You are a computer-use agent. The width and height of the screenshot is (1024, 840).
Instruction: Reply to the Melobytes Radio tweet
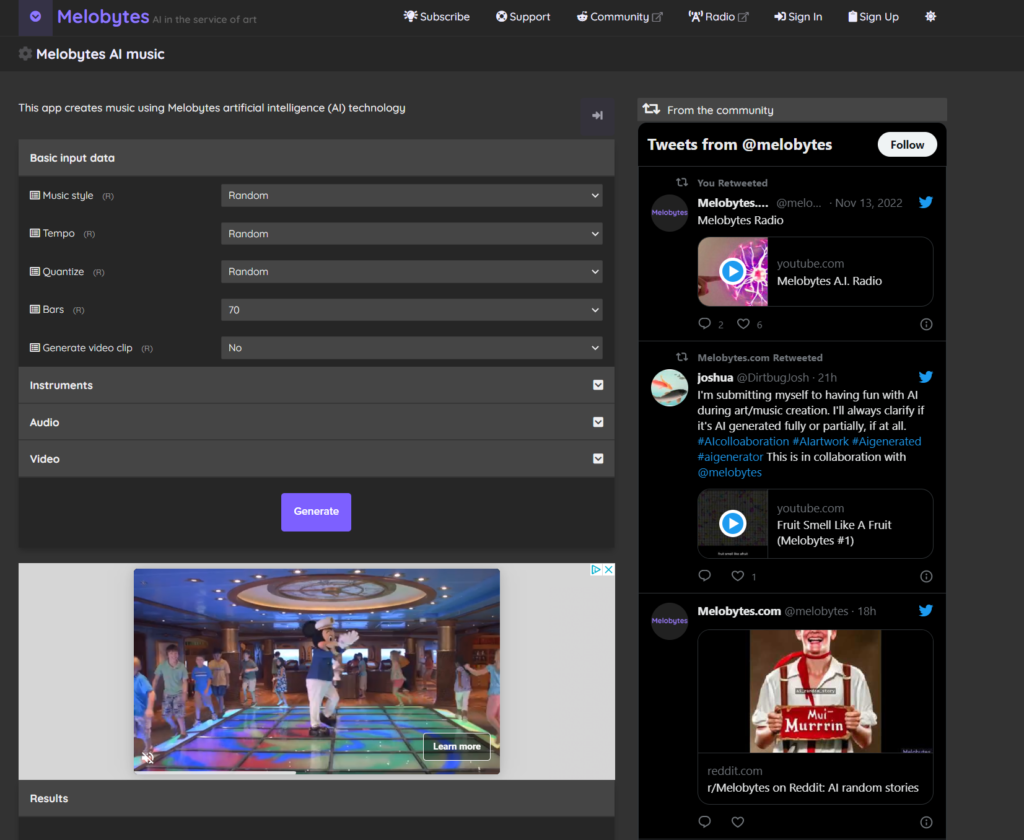pos(704,324)
